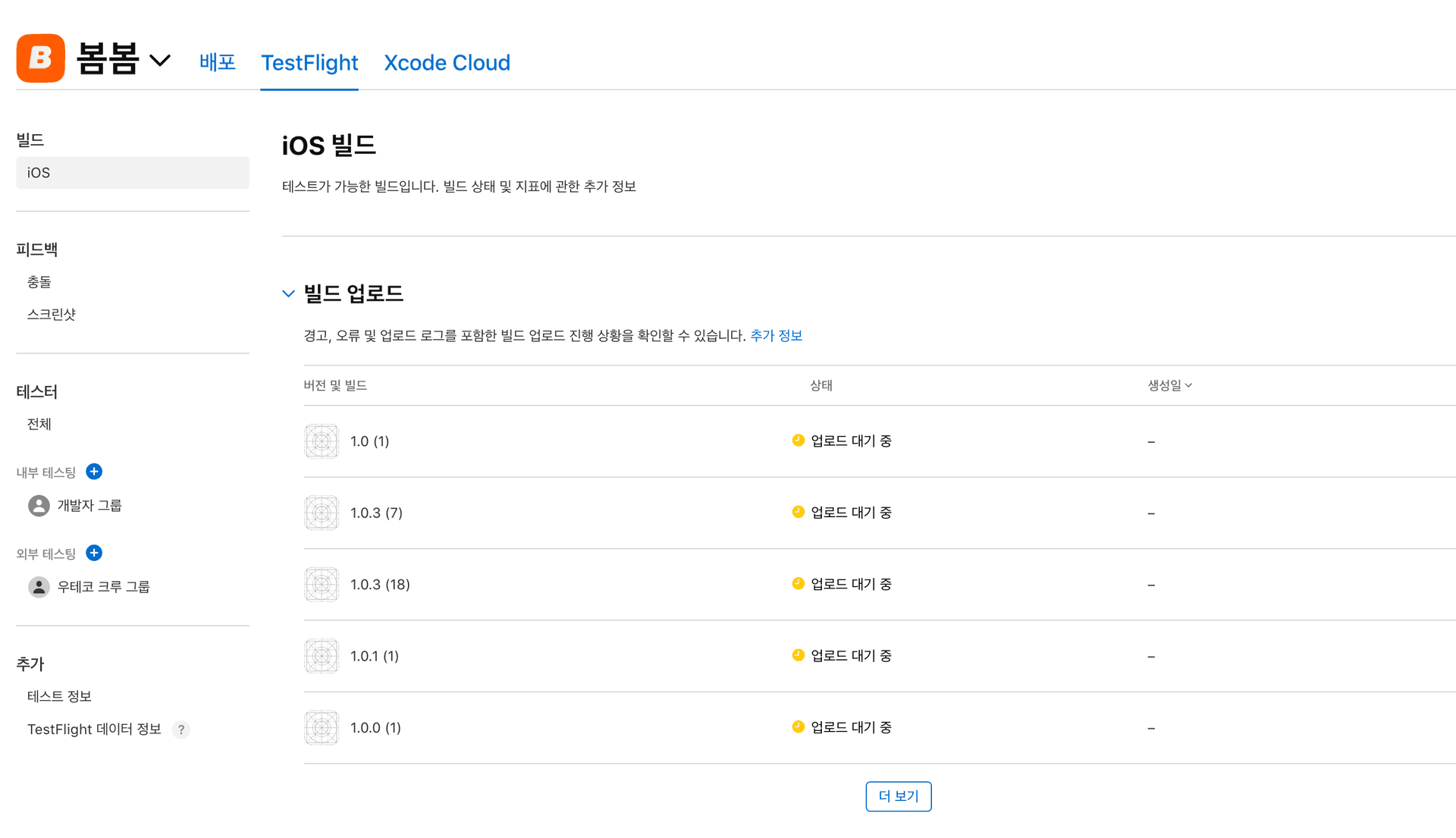1456x838 pixels.
Task: Sort by 생성일 column header
Action: 1169,385
